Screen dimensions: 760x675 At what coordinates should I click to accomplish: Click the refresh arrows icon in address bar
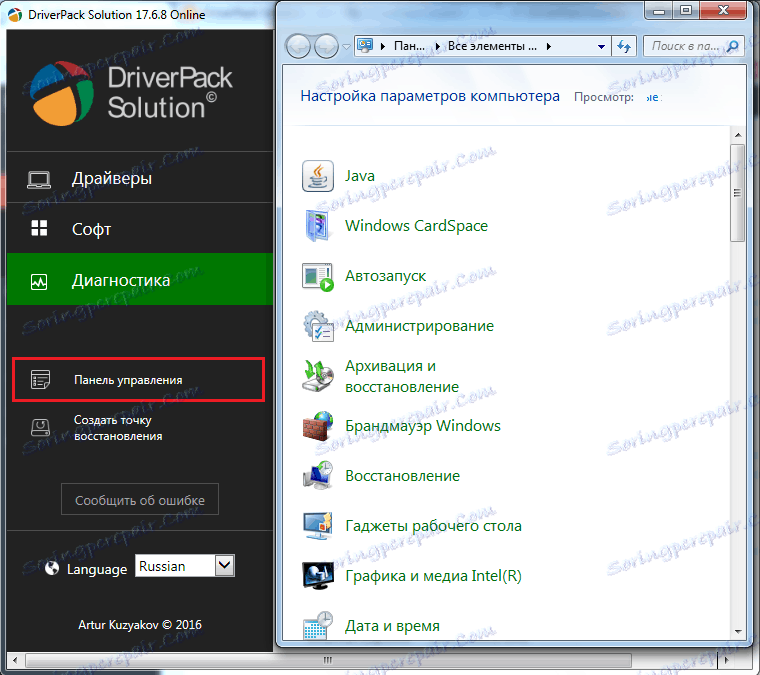[624, 47]
